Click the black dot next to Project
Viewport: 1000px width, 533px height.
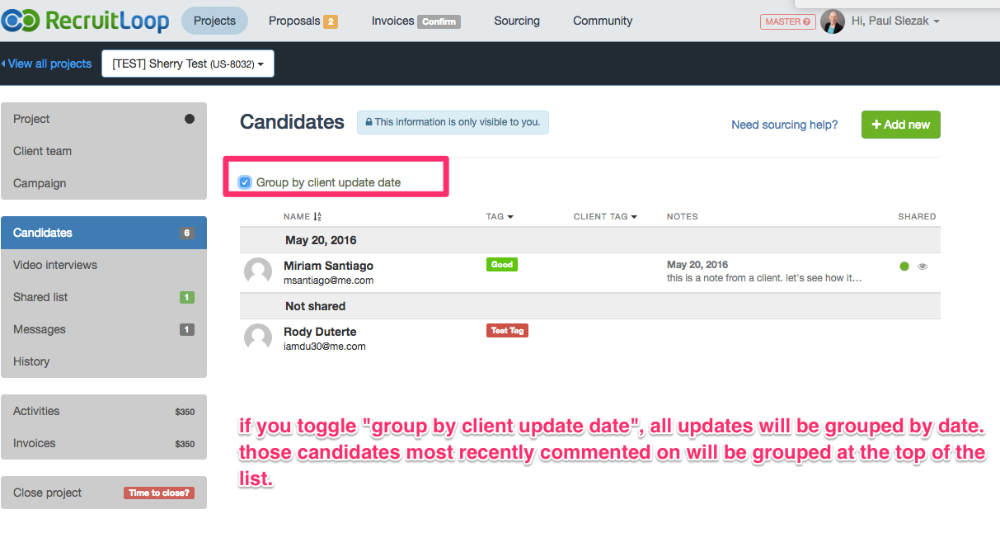tap(189, 119)
